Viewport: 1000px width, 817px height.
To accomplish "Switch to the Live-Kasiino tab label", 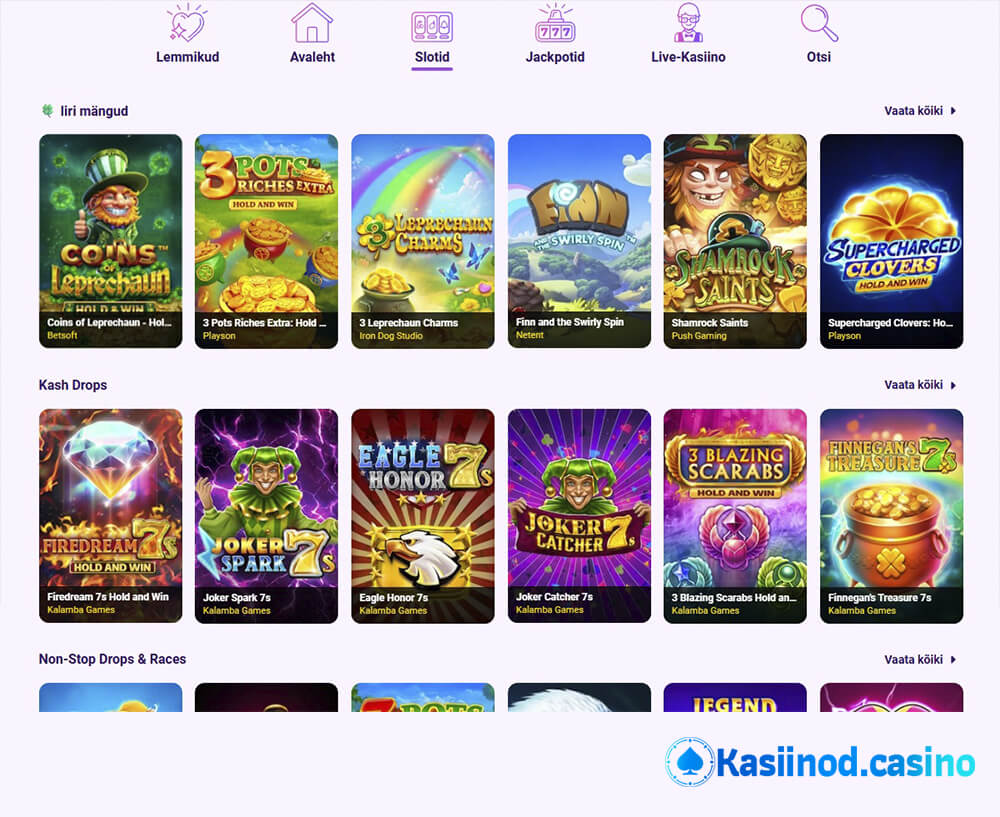I will [x=688, y=57].
